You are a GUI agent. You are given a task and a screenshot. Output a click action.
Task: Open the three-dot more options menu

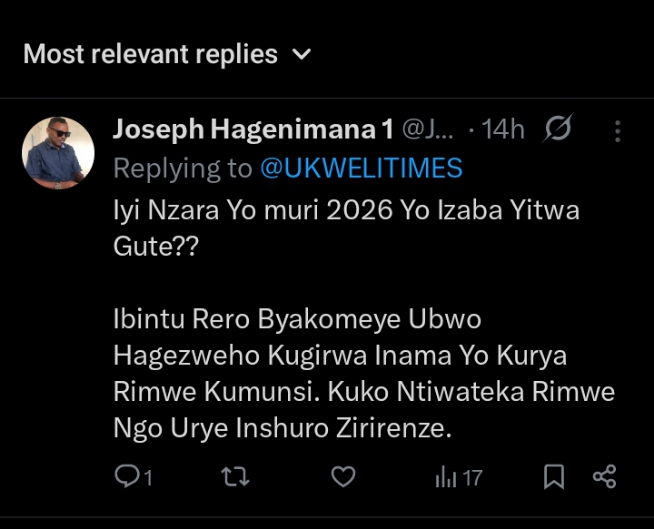pos(618,131)
